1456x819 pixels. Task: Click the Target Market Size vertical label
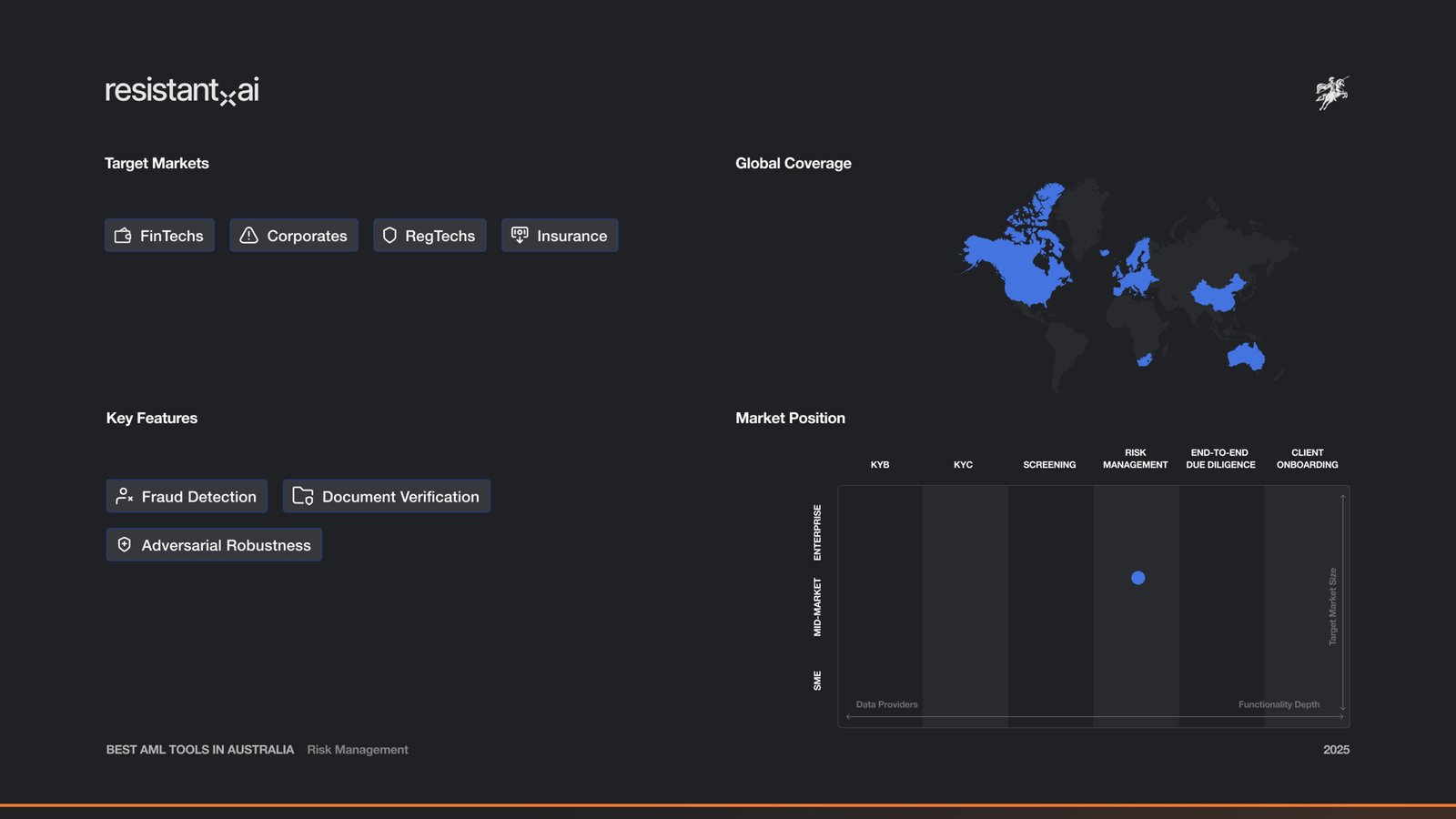(1333, 607)
